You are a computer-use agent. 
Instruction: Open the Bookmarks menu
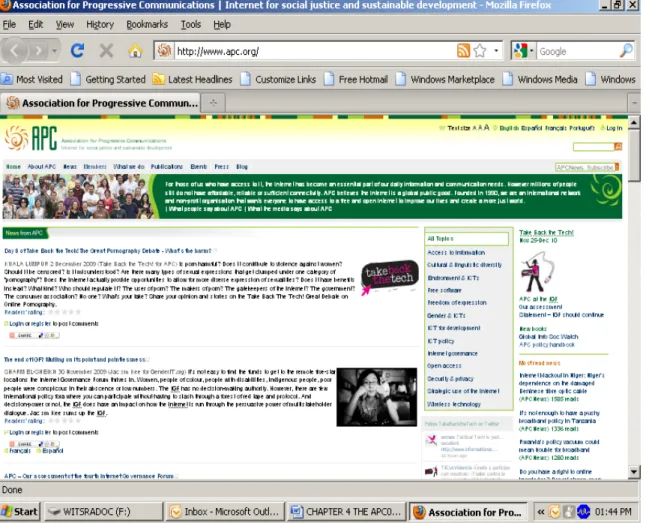click(x=147, y=25)
